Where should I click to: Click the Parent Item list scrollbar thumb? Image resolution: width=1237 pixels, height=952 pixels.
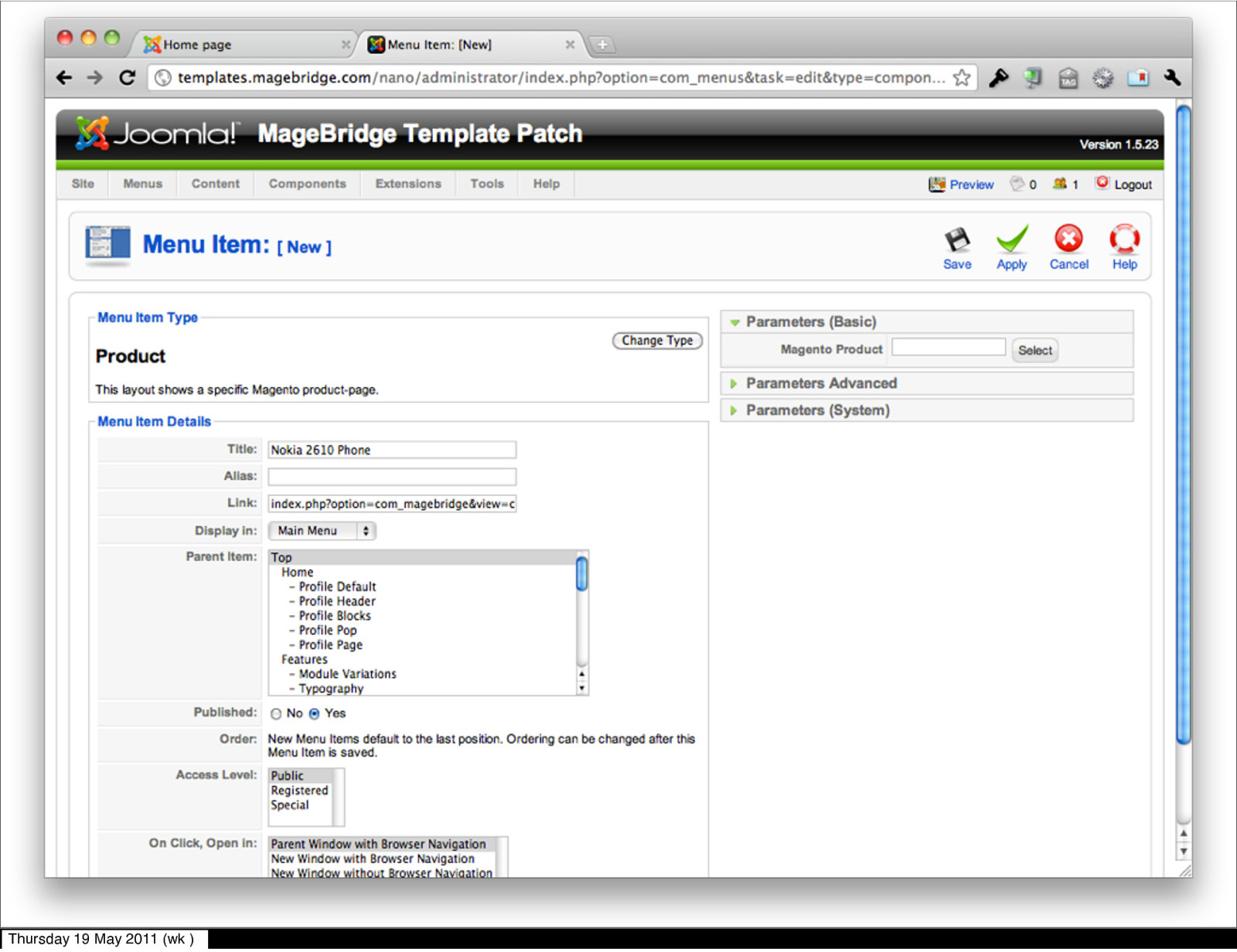click(x=582, y=574)
